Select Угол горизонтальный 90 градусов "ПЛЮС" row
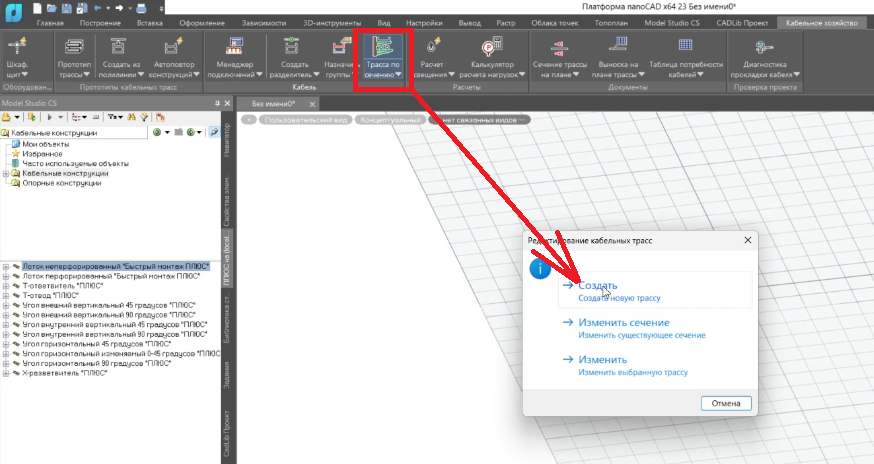The width and height of the screenshot is (874, 464). click(x=96, y=364)
